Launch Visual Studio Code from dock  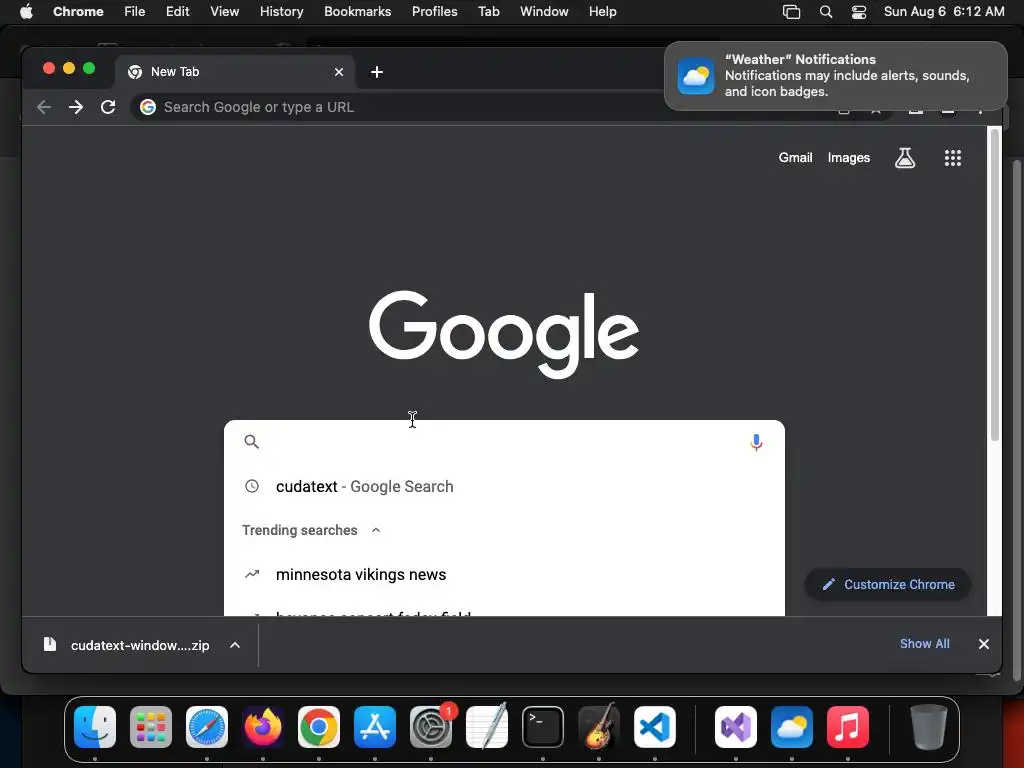pyautogui.click(x=655, y=727)
